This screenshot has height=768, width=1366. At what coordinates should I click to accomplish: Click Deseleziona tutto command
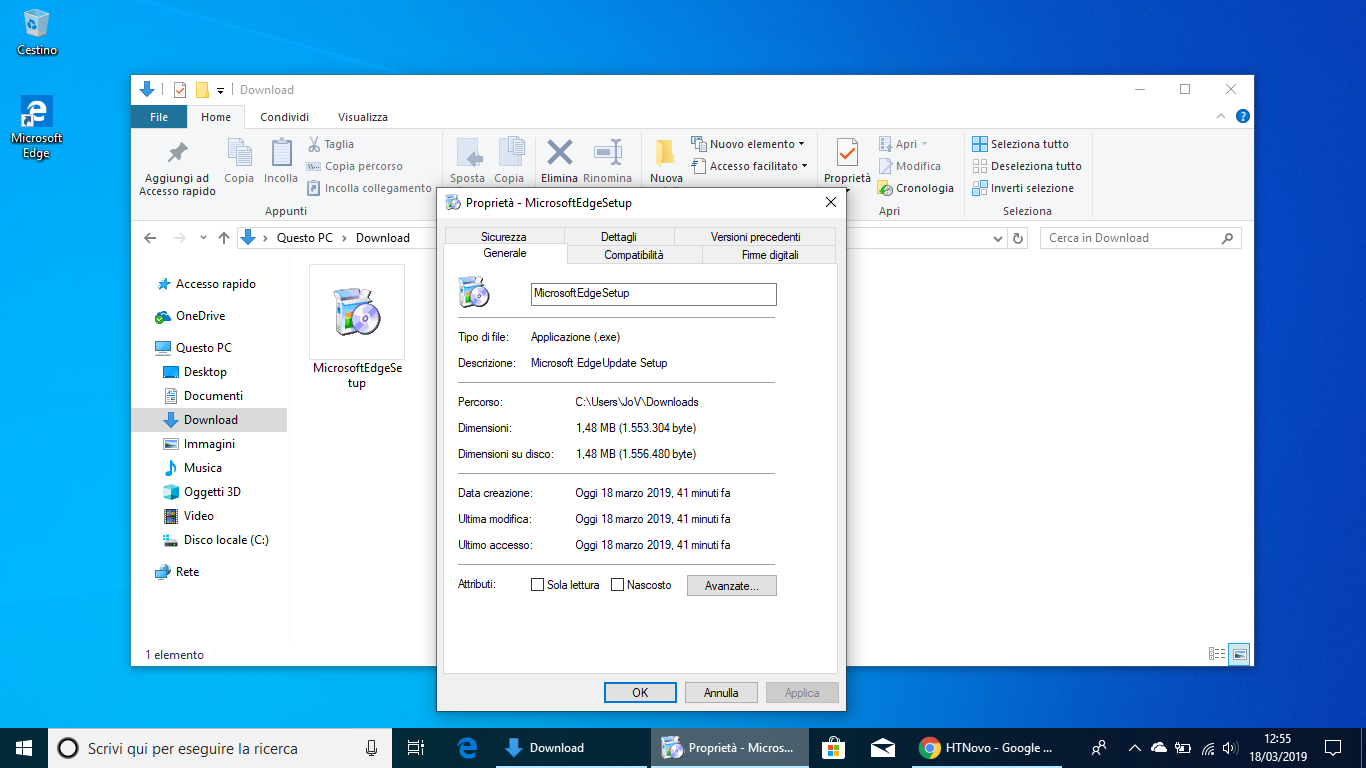click(x=1027, y=166)
